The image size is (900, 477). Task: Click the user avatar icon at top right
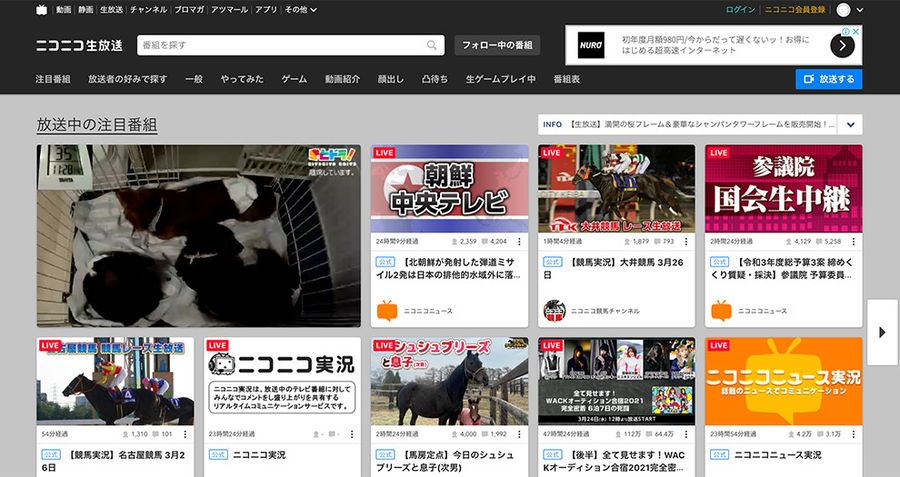click(843, 10)
